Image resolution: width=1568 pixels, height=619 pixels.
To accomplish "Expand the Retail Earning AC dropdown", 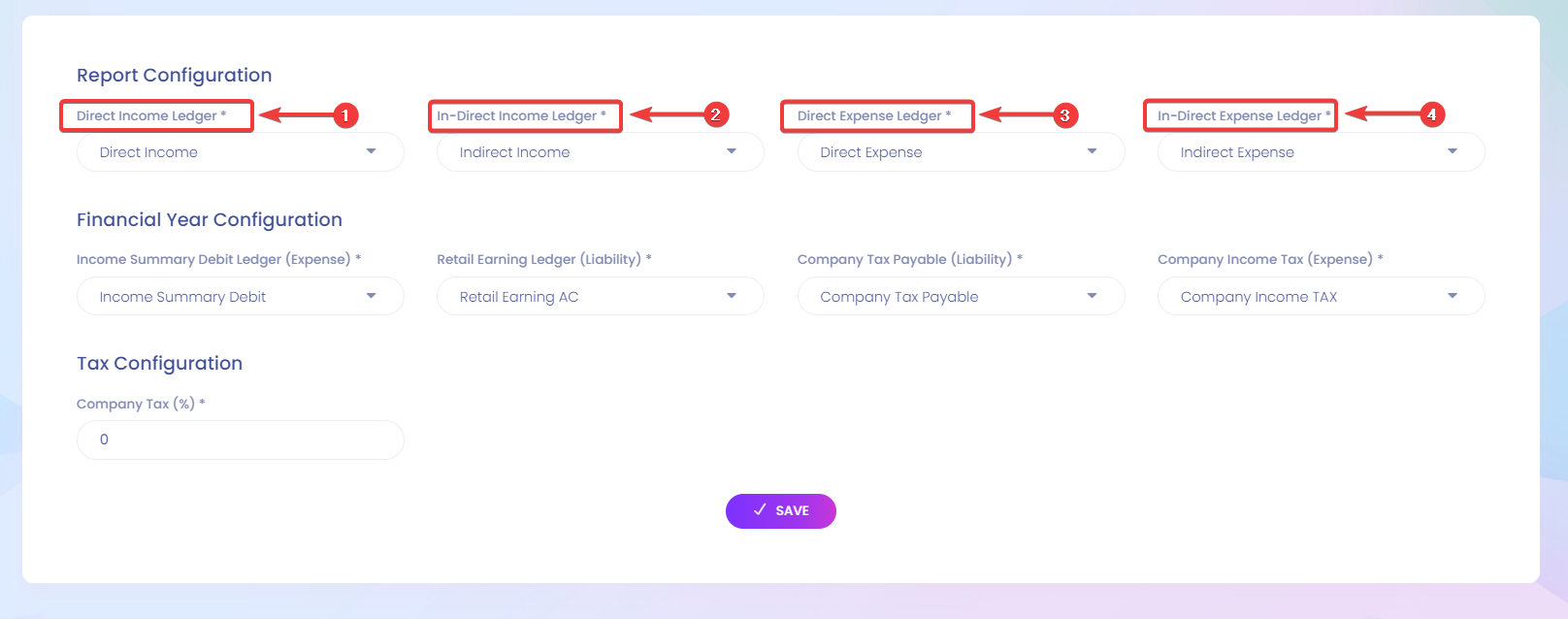I will point(601,297).
